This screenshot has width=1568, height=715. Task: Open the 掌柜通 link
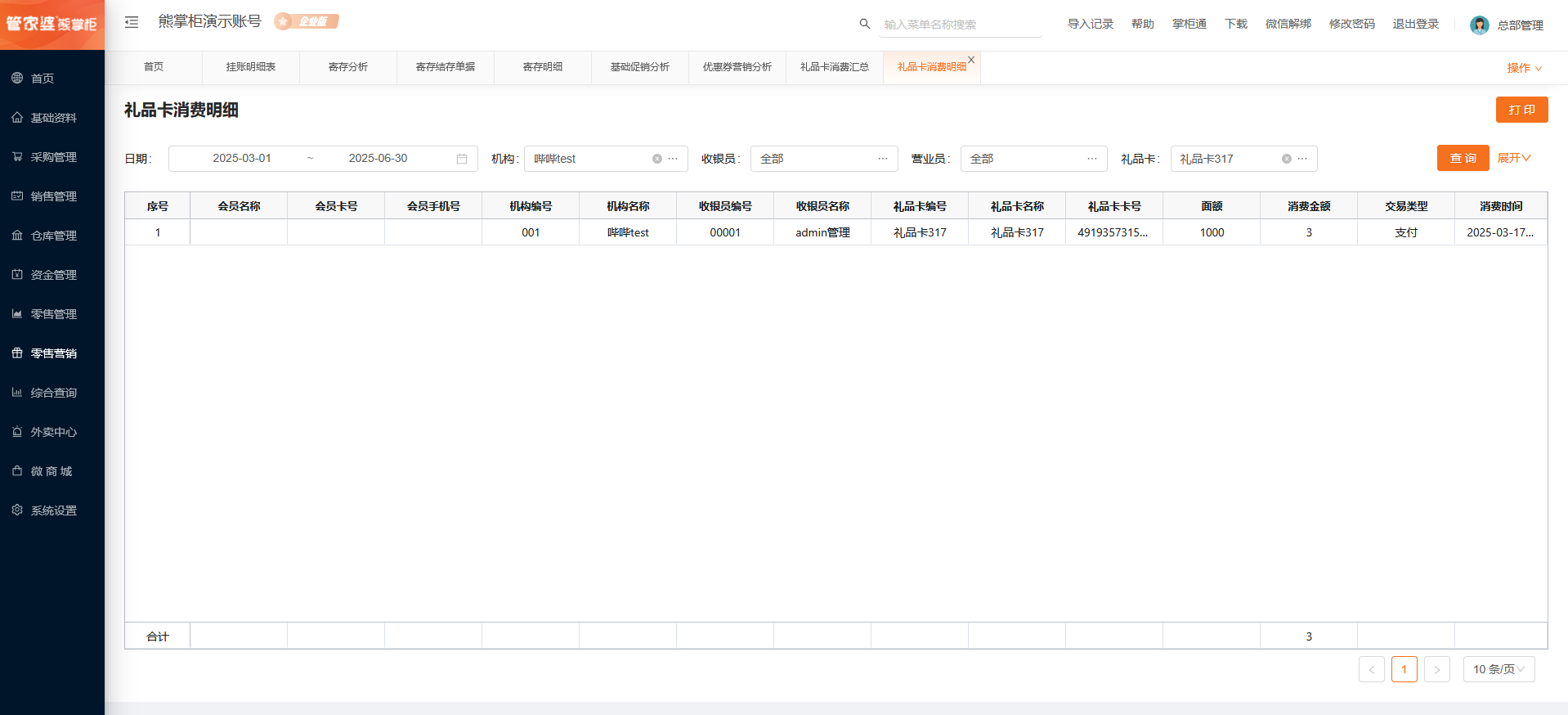point(1189,24)
